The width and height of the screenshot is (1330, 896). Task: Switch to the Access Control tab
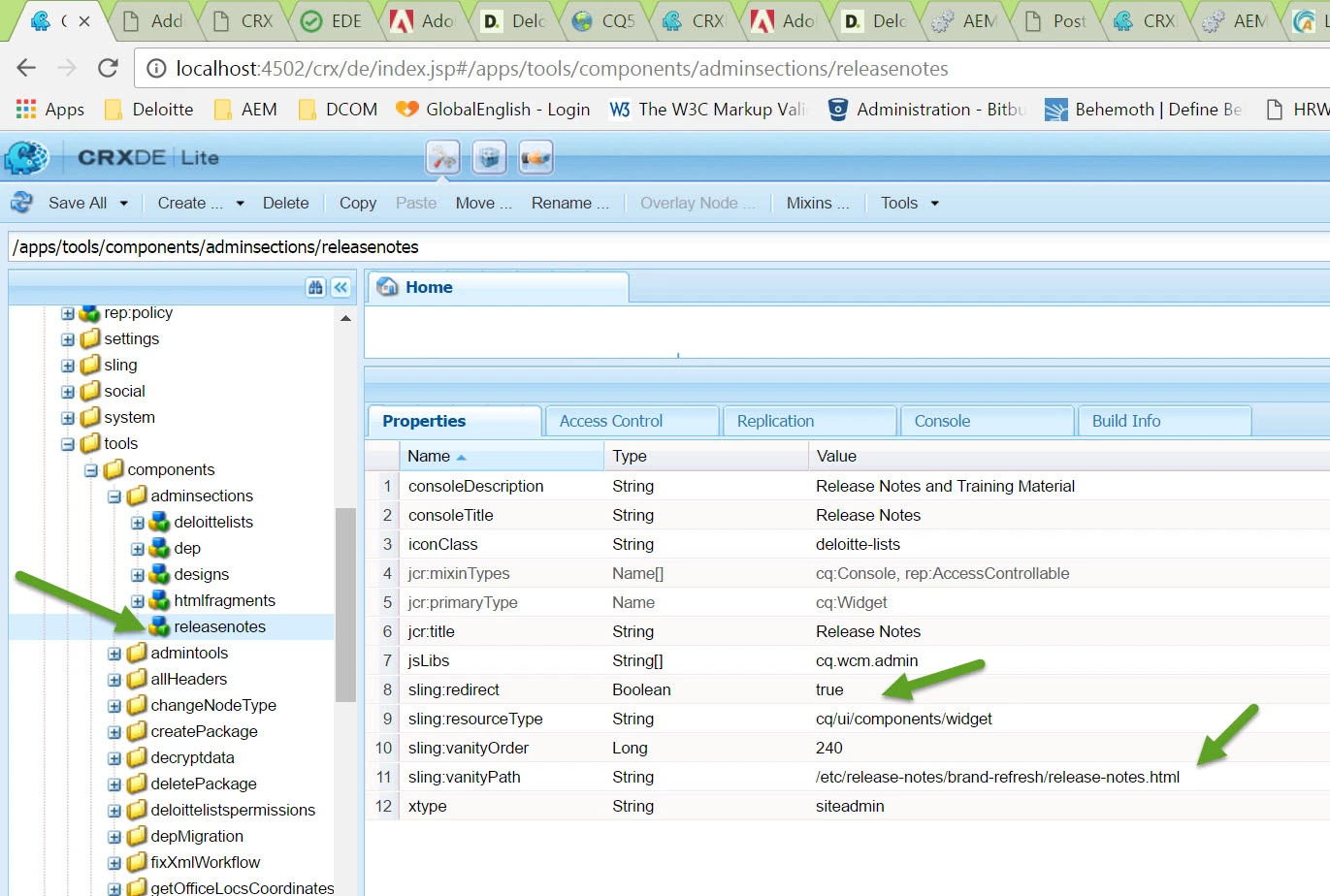click(x=633, y=421)
